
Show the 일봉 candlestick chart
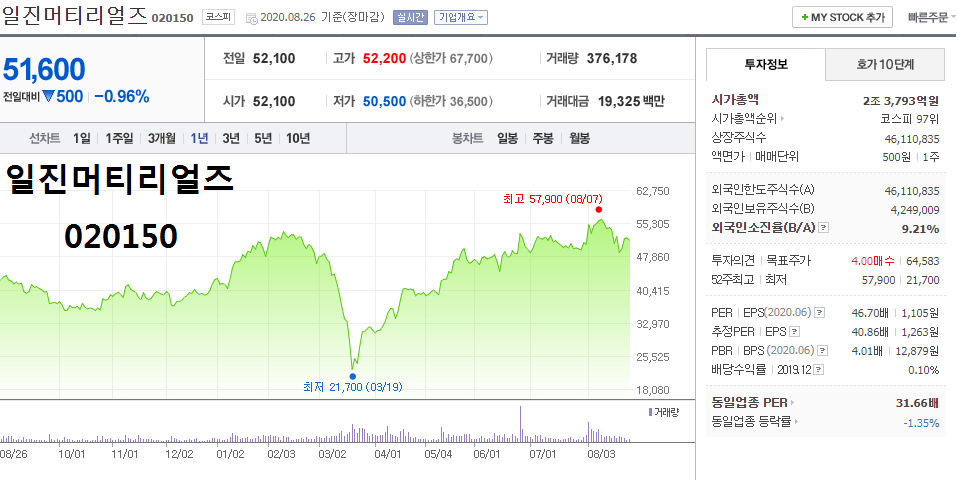507,139
